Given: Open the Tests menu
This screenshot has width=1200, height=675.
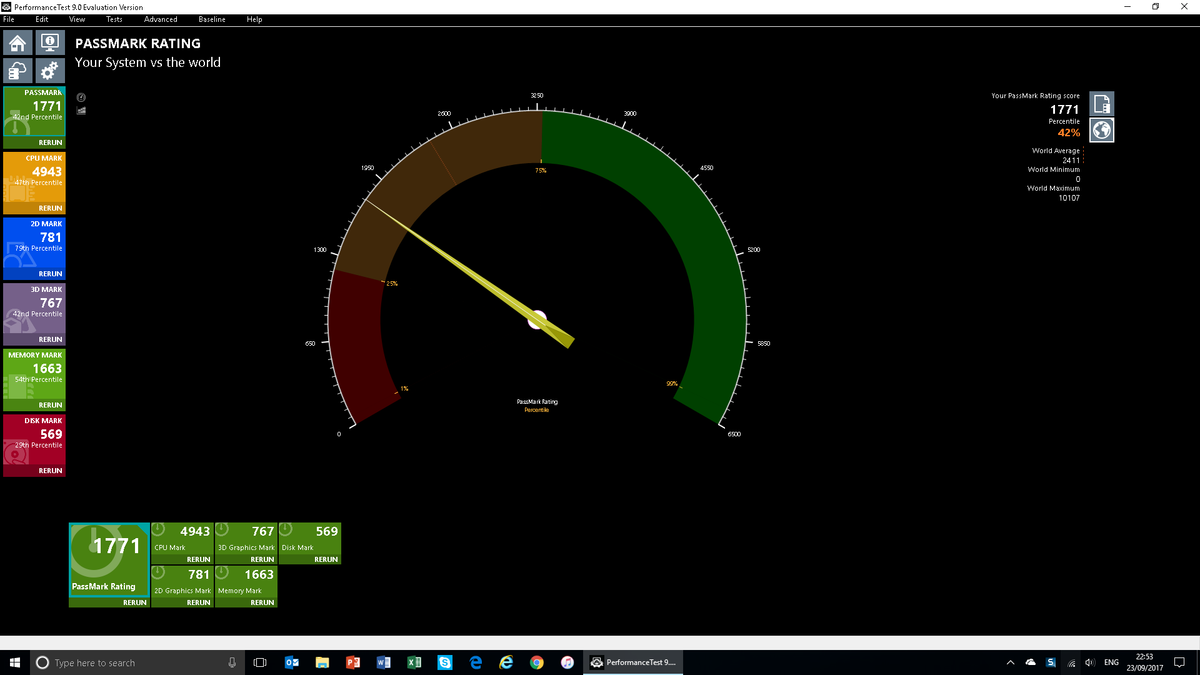Looking at the screenshot, I should tap(114, 19).
